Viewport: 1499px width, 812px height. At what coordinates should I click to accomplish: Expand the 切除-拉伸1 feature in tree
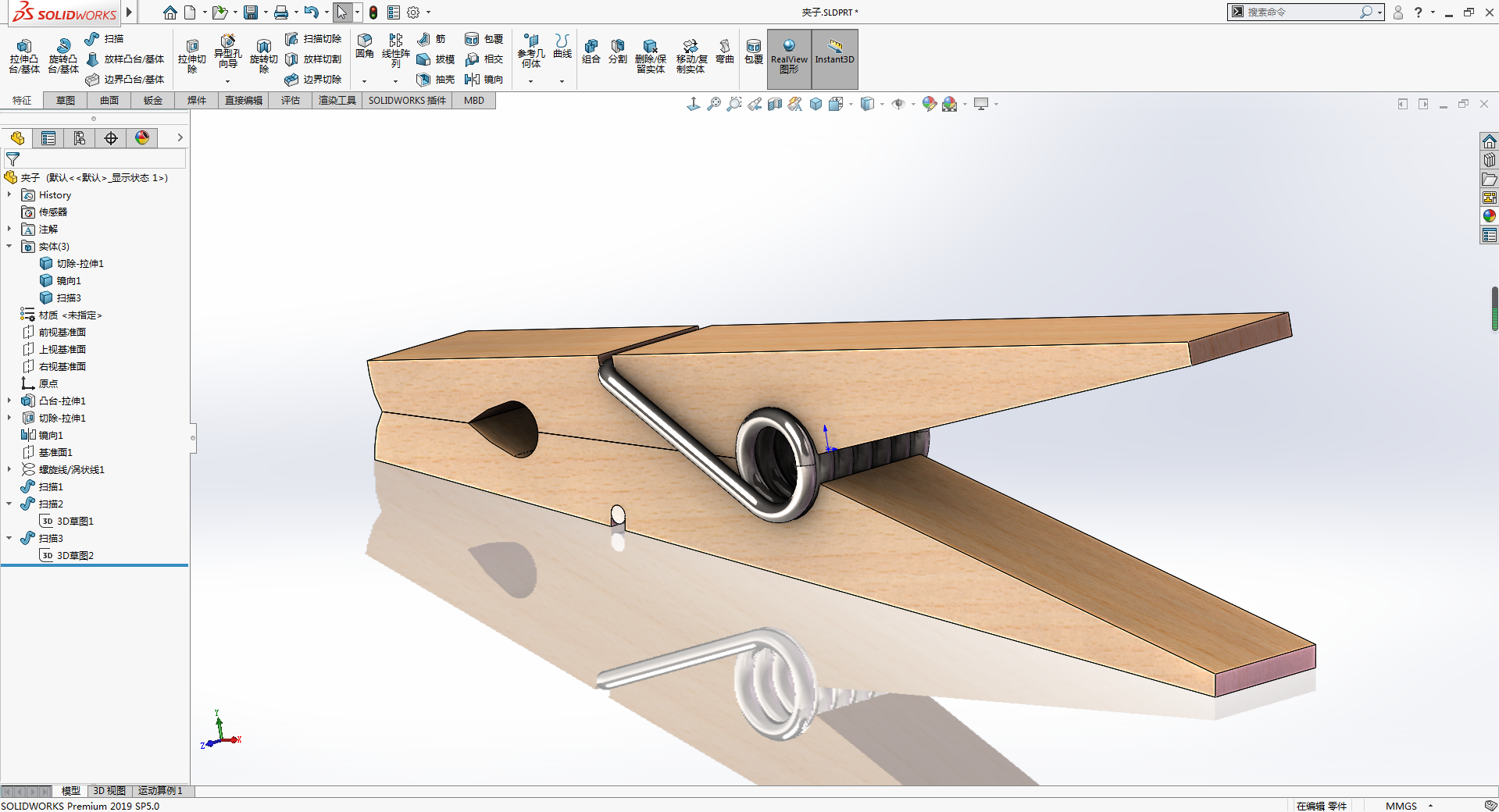[9, 418]
